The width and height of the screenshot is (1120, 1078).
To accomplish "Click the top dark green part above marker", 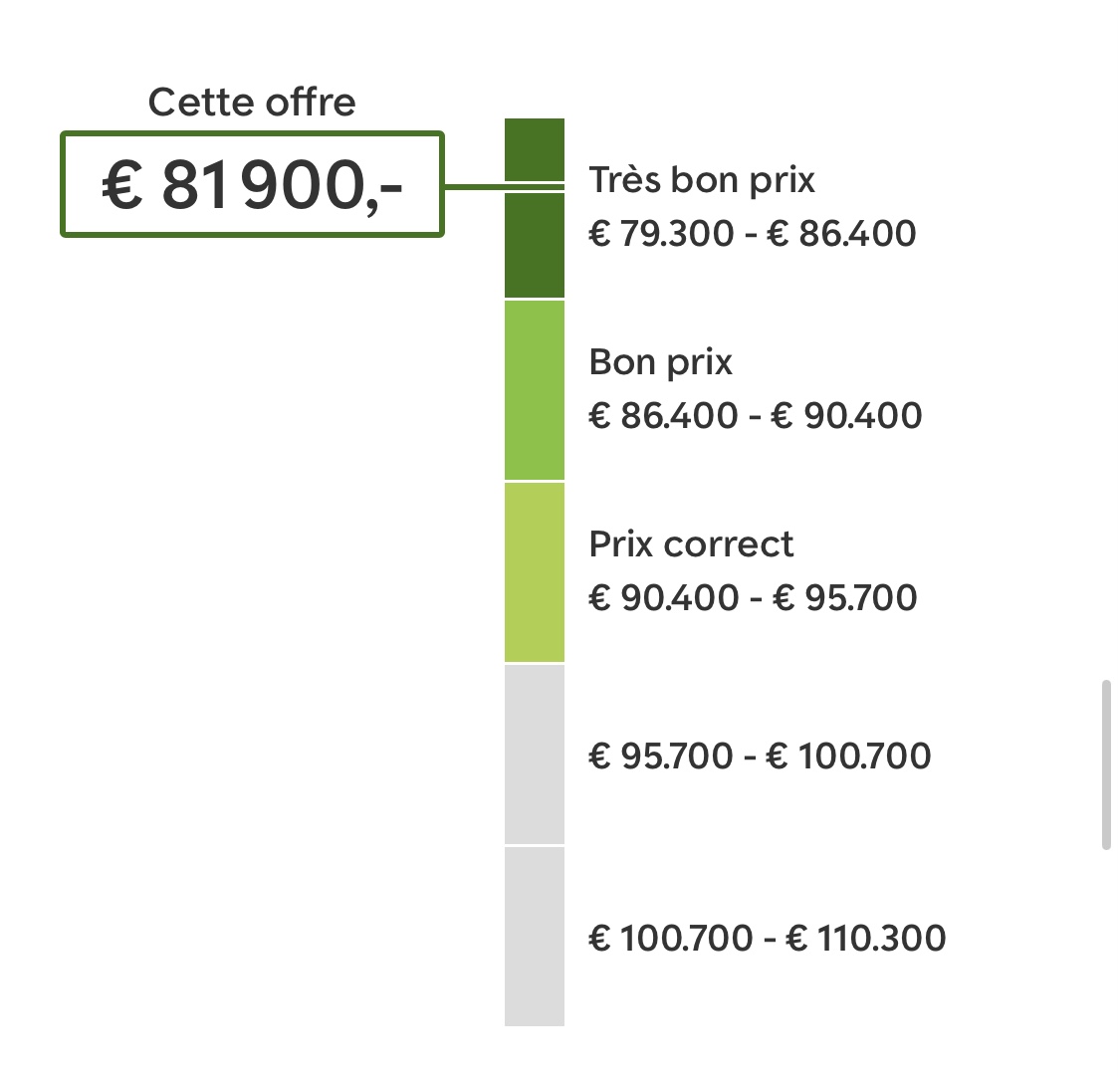I will (x=535, y=150).
